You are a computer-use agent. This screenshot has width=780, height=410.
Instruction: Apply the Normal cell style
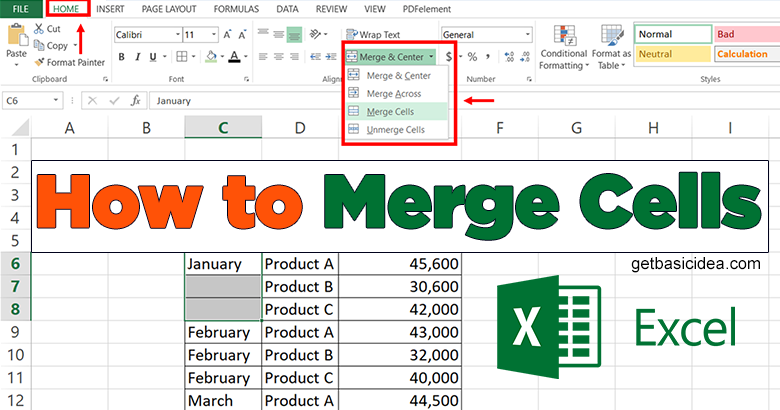[673, 34]
